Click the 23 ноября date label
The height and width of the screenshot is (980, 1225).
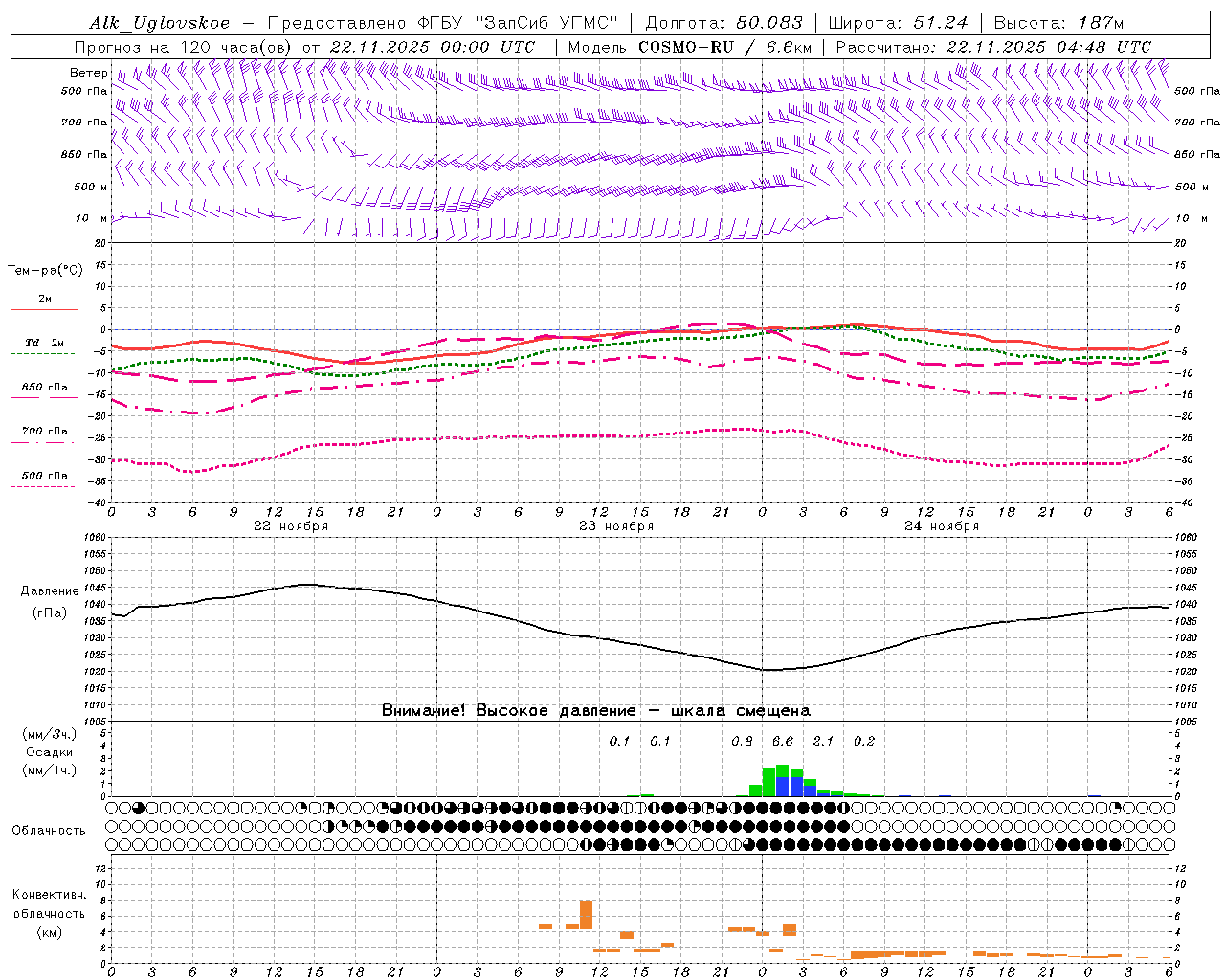pos(616,525)
